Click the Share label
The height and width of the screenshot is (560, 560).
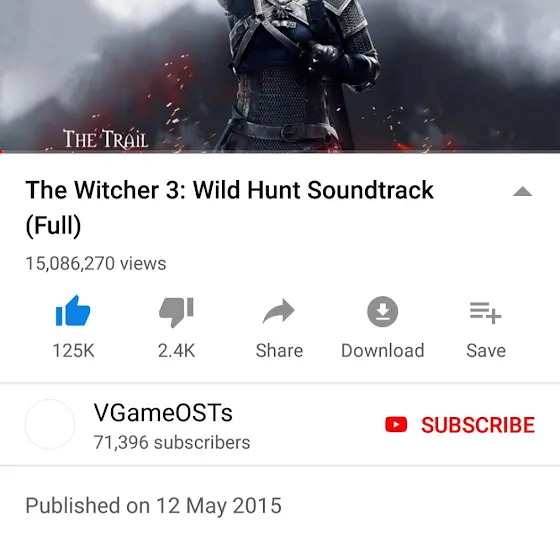pyautogui.click(x=279, y=350)
